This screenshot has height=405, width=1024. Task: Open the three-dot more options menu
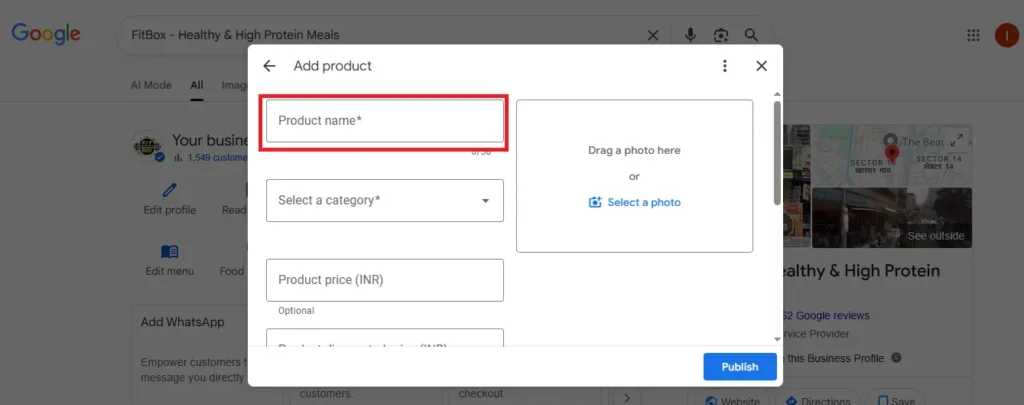pos(724,66)
